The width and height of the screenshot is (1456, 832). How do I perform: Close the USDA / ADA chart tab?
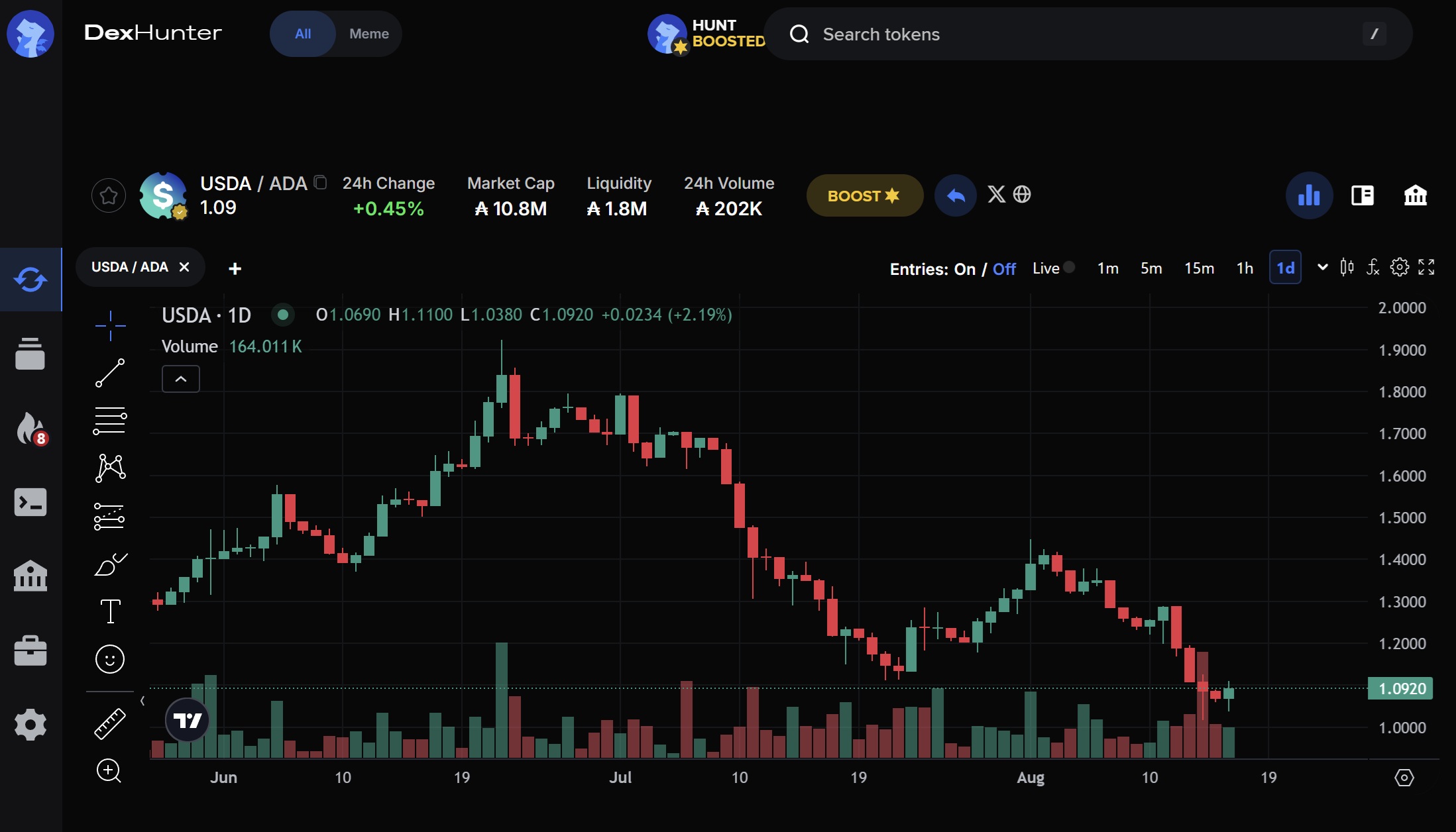184,267
